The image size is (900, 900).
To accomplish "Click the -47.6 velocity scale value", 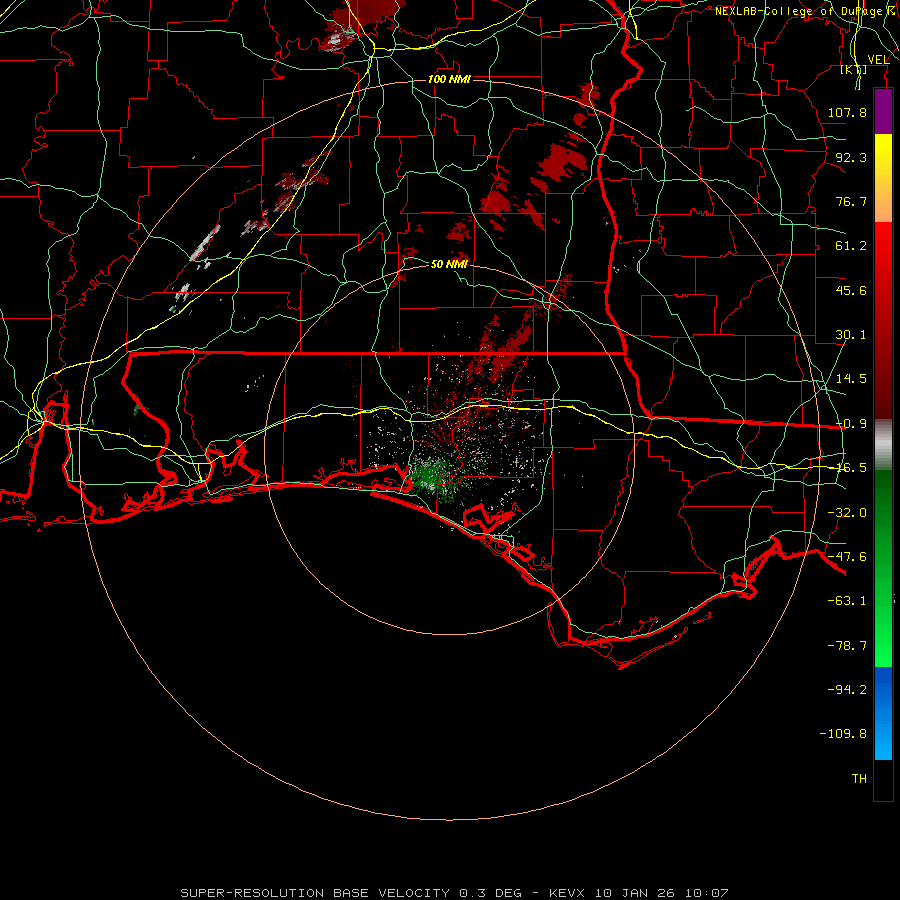I will pyautogui.click(x=847, y=557).
